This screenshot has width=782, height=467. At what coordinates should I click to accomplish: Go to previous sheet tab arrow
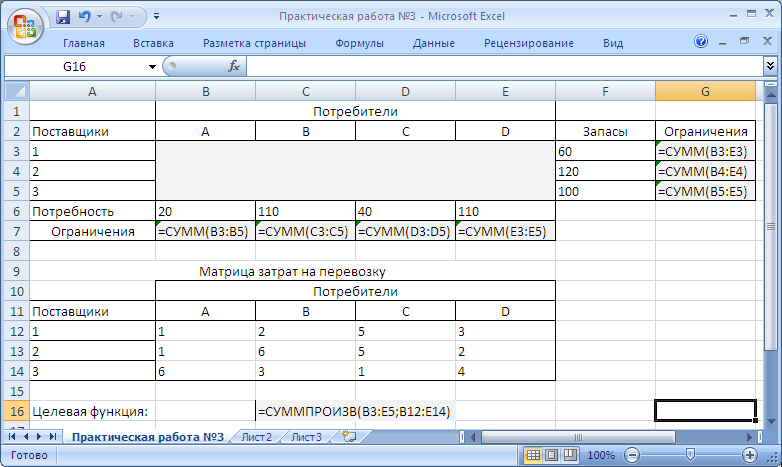25,437
